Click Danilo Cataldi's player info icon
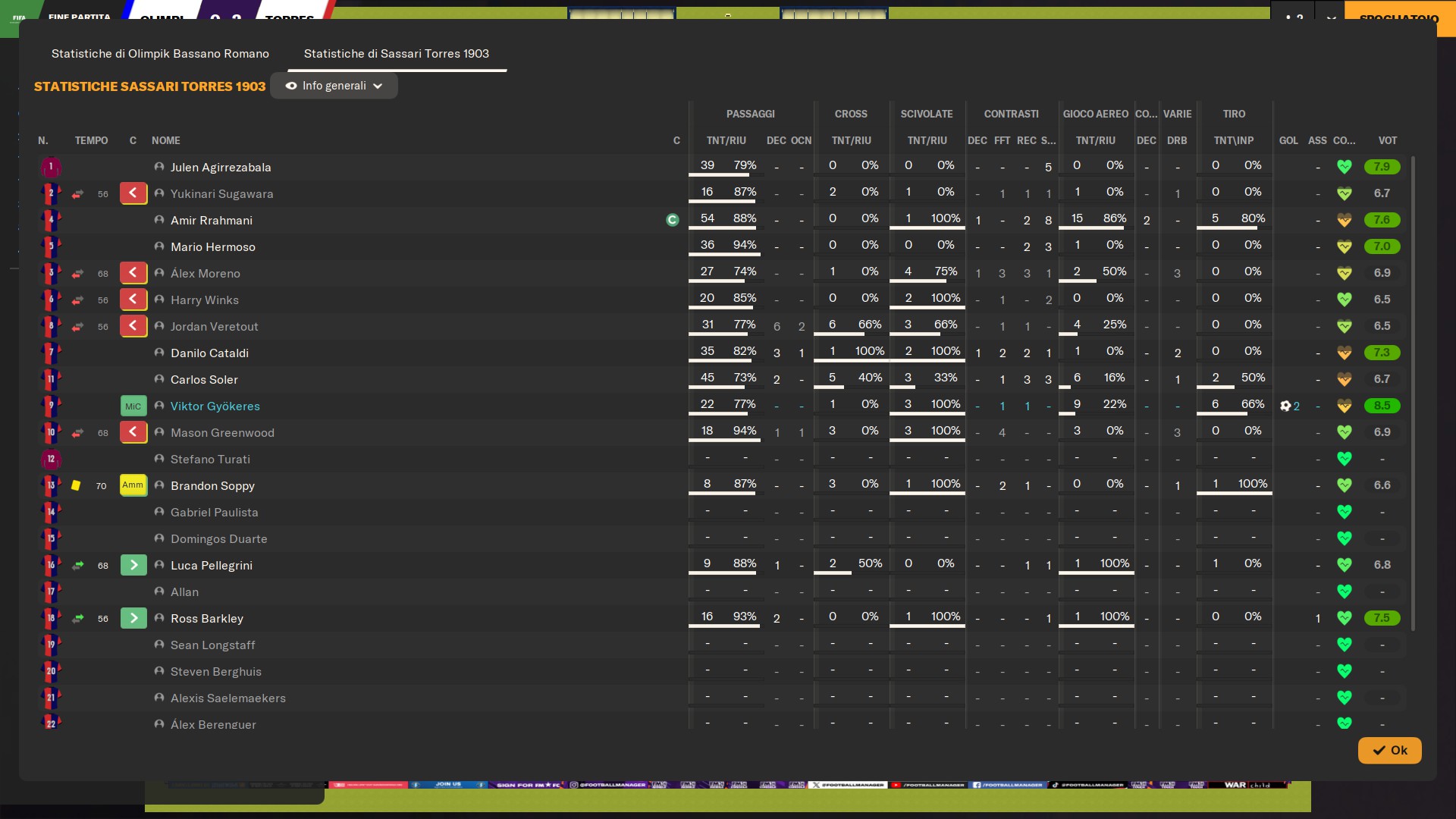Screen dimensions: 1456x819 coord(159,353)
